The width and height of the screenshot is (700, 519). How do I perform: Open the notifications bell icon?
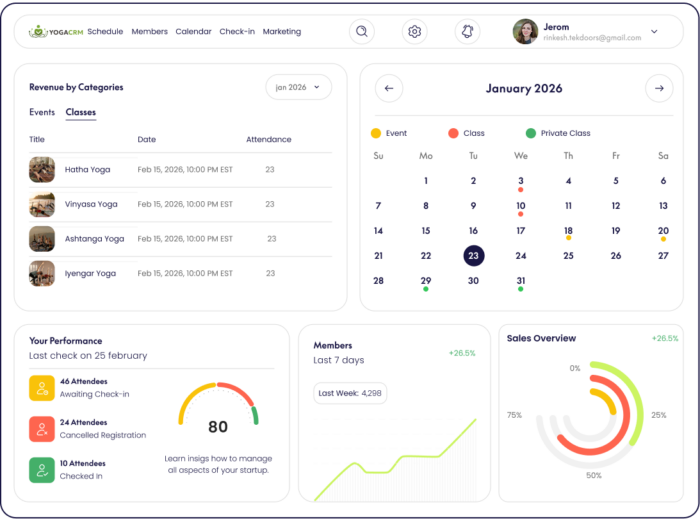coord(467,31)
